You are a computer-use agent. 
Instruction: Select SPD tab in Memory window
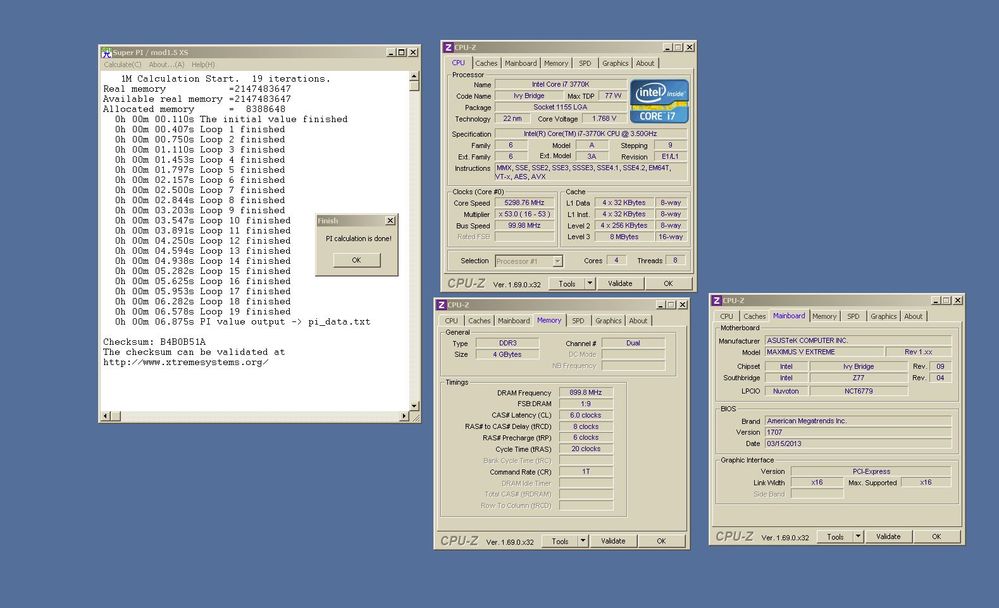click(x=578, y=321)
